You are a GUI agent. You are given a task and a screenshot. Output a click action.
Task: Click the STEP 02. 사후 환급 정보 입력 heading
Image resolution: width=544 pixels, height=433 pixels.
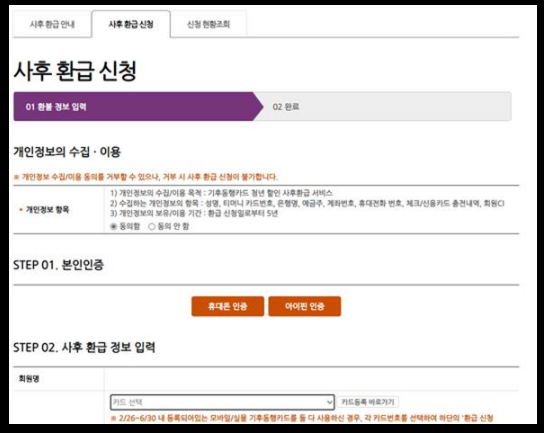tap(84, 347)
